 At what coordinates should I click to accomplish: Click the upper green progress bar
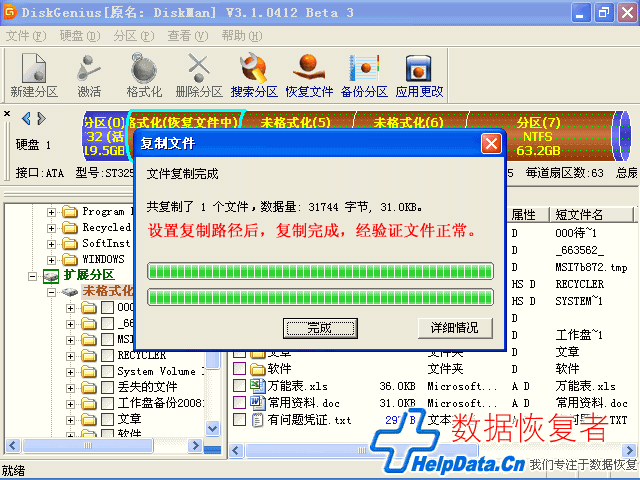click(x=320, y=271)
